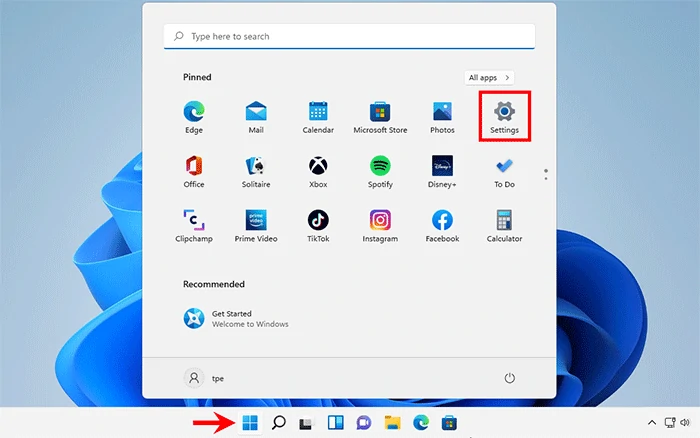700x438 pixels.
Task: Open the Settings gear app
Action: point(504,117)
